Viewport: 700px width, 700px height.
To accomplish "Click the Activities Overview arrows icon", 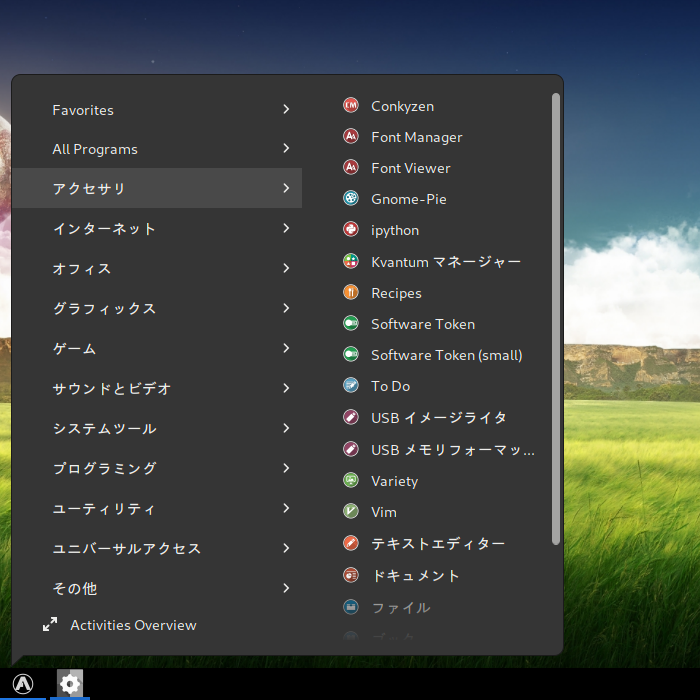I will (x=50, y=624).
